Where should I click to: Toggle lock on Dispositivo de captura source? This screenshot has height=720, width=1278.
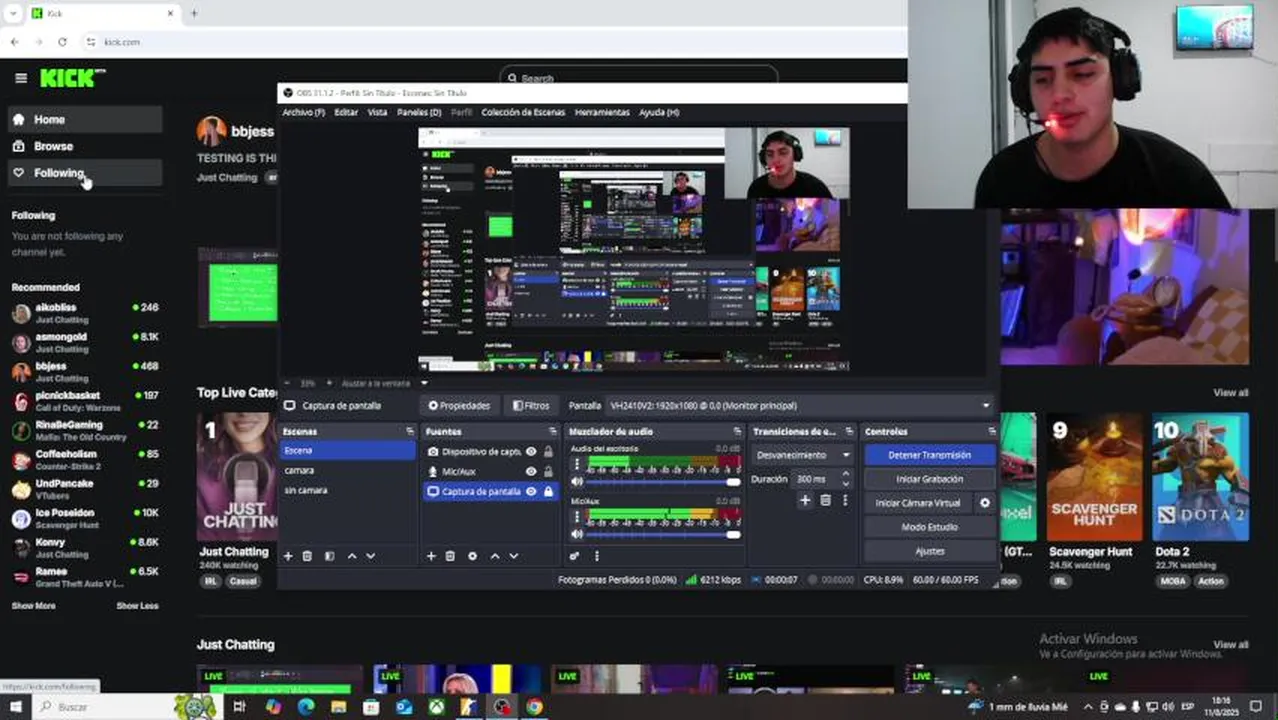click(548, 452)
